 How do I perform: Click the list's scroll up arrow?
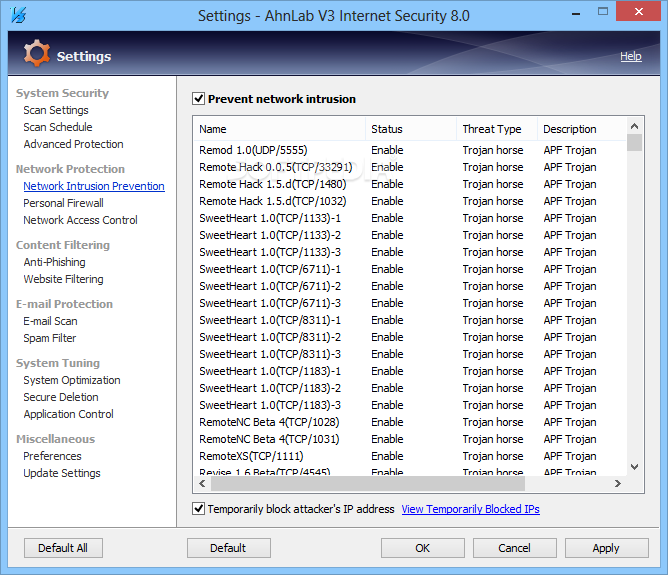tap(634, 126)
